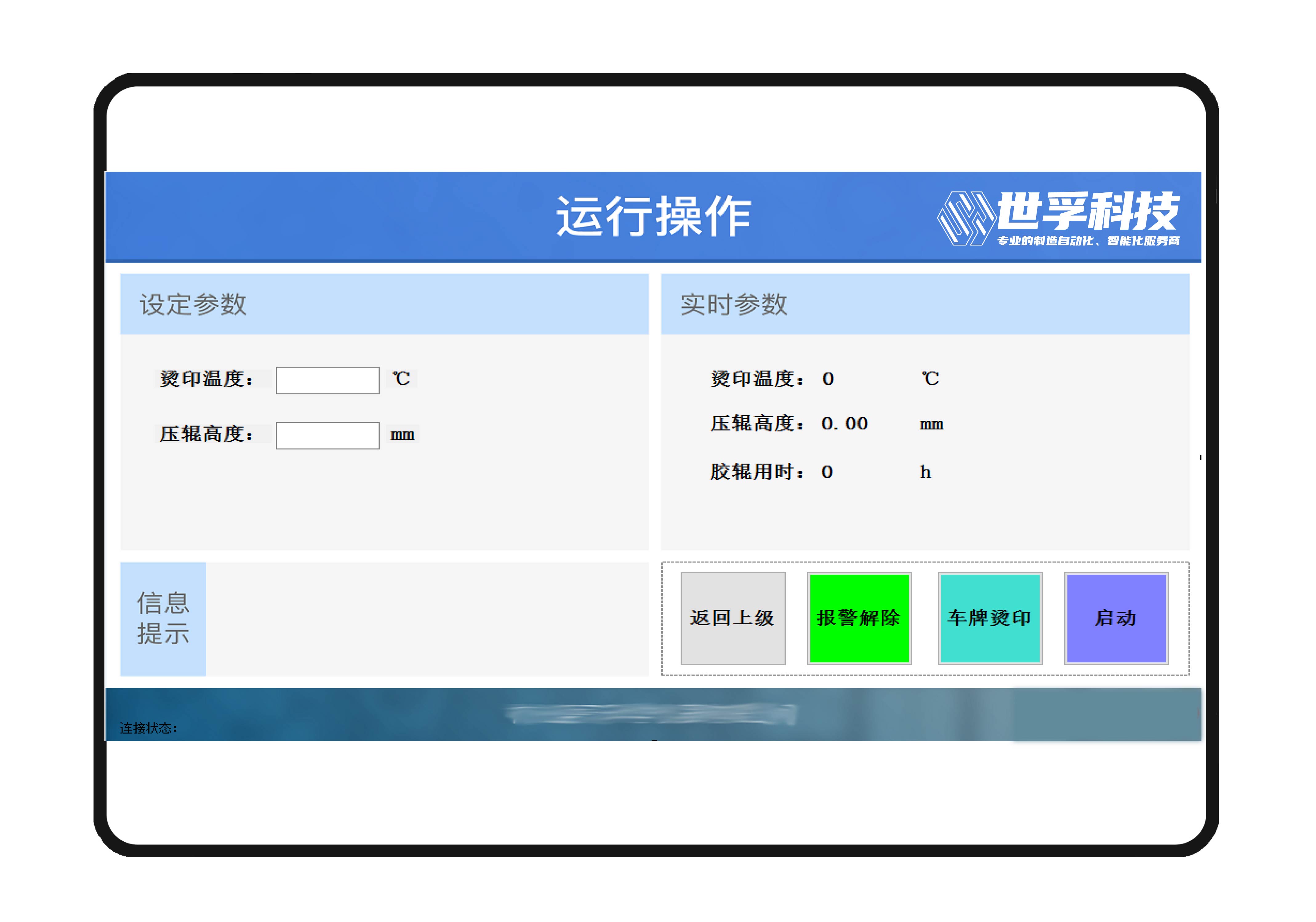Click the 信息提示 side label
This screenshot has height=922, width=1316.
point(163,619)
